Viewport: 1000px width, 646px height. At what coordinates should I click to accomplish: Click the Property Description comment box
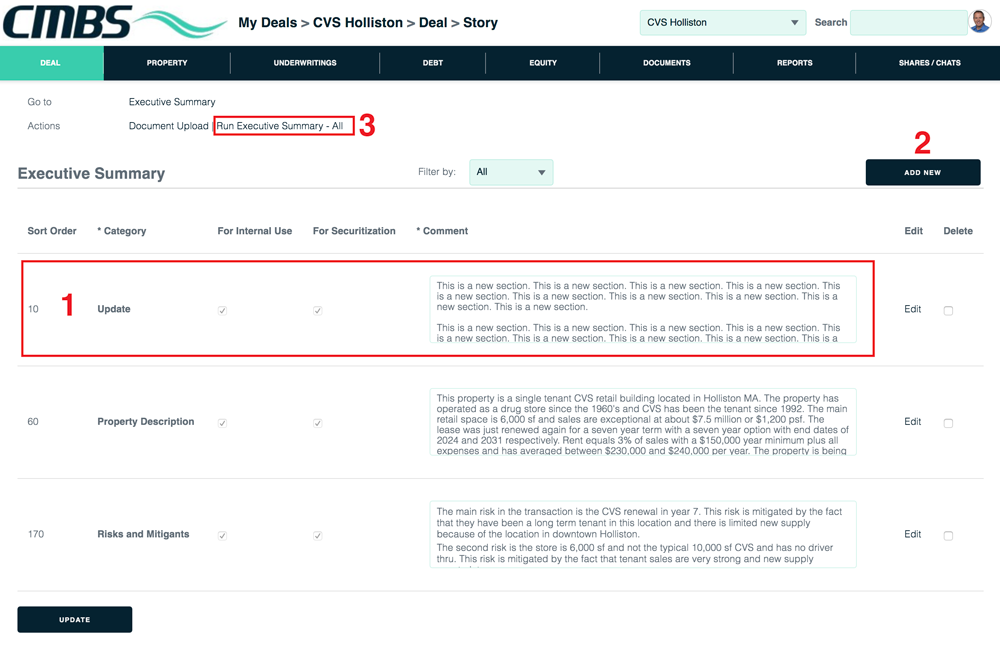coord(643,422)
